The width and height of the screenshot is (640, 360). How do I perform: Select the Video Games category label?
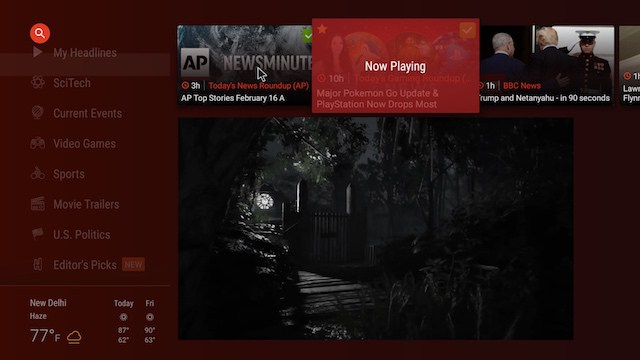click(x=84, y=144)
